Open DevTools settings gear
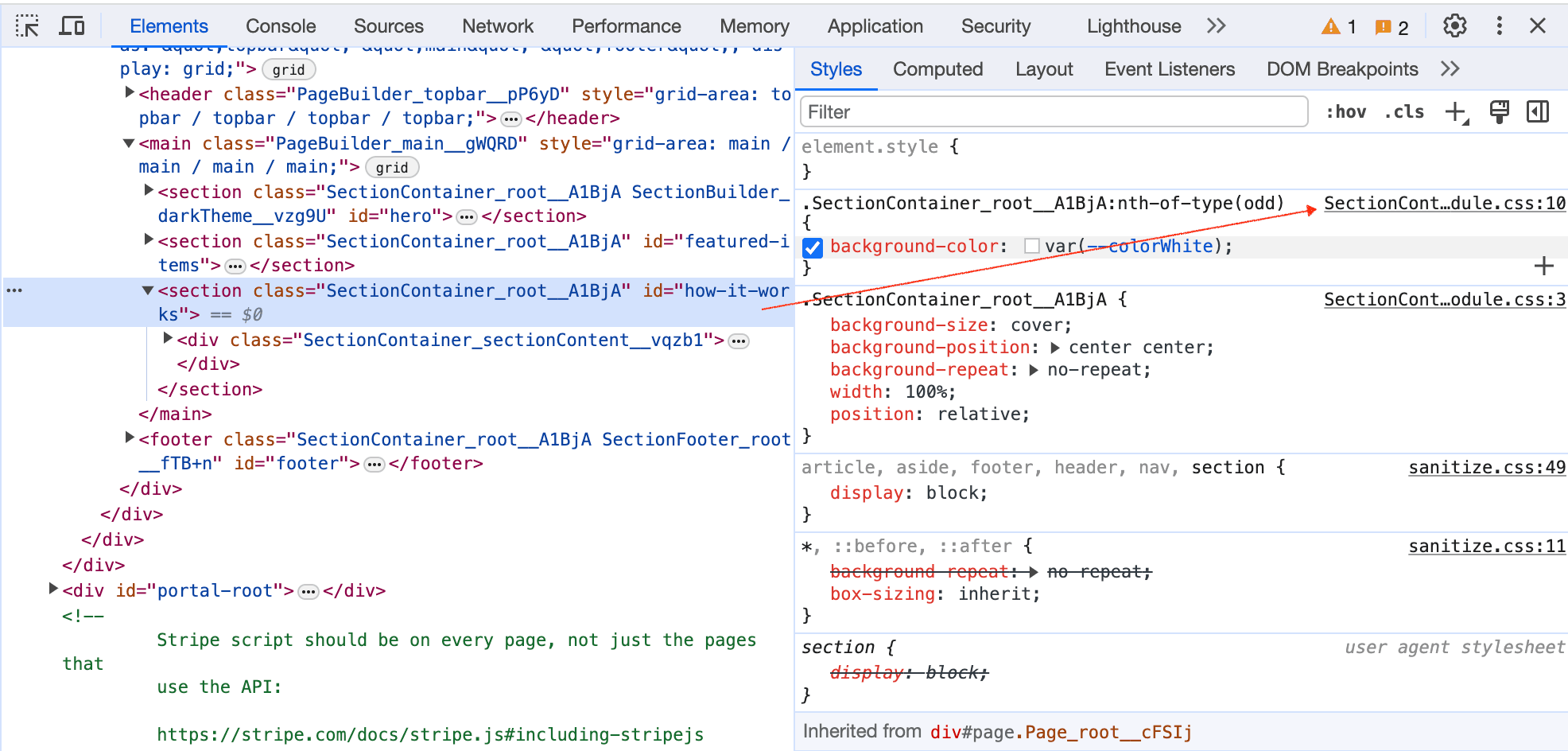Screen dimensions: 1568x751 (x=1454, y=26)
